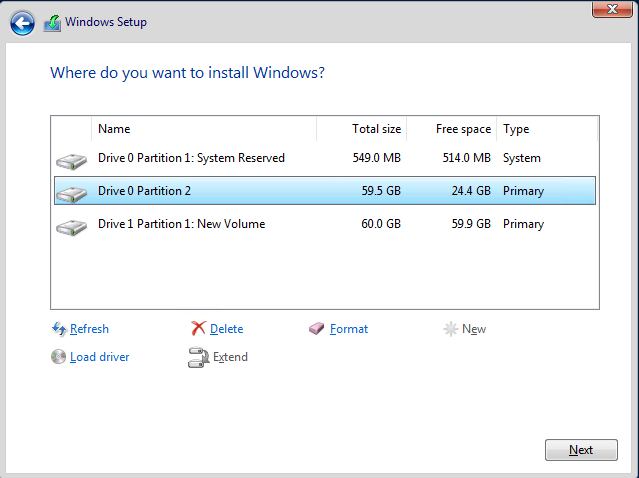The height and width of the screenshot is (478, 639).
Task: Click the System Reserved drive icon
Action: [x=72, y=159]
